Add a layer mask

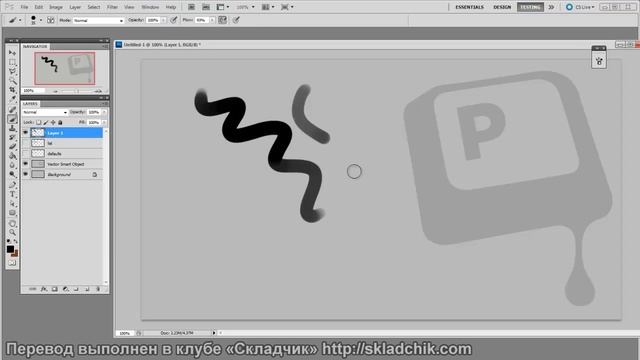click(x=54, y=289)
